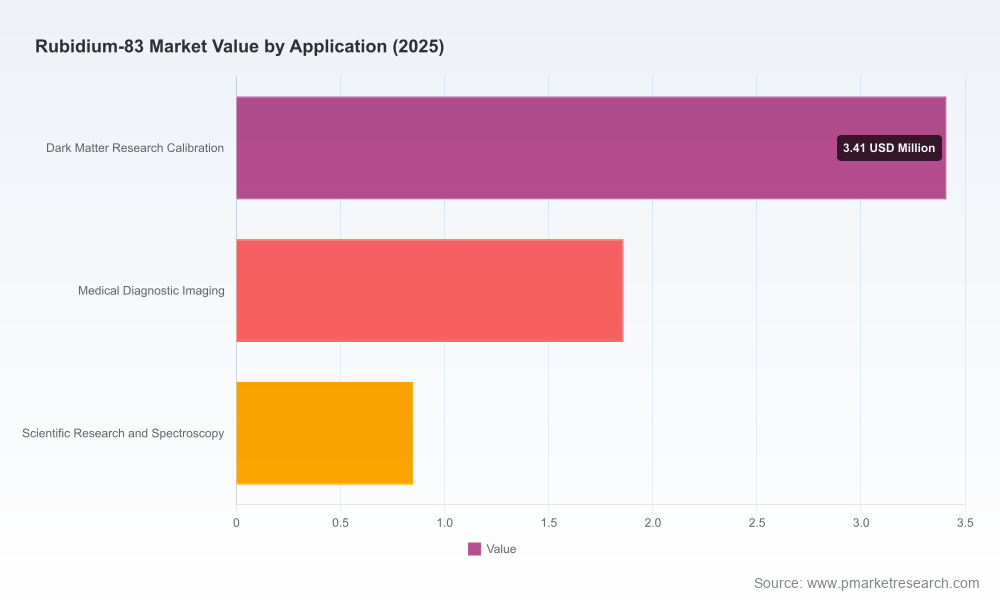Toggle the Value legend color swatch
The height and width of the screenshot is (600, 1000).
point(474,549)
